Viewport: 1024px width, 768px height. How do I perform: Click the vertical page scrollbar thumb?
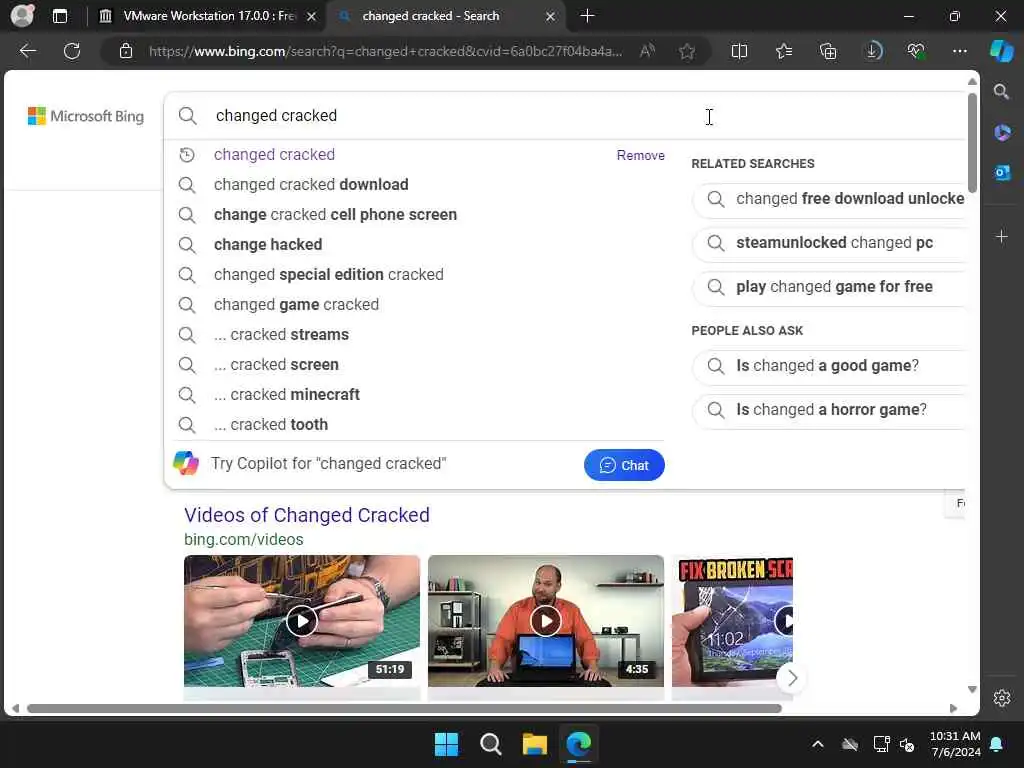(x=972, y=142)
